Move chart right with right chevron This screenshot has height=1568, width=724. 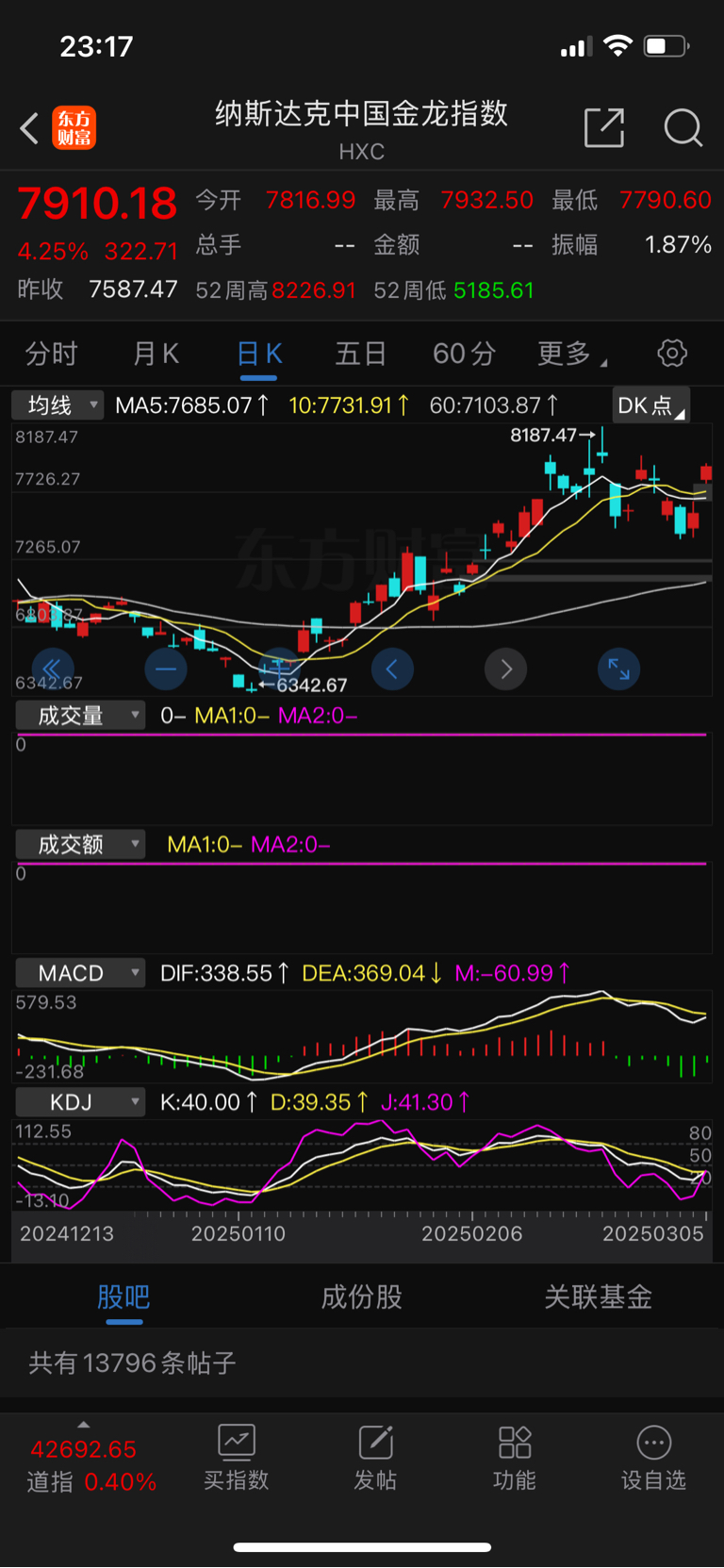point(506,669)
